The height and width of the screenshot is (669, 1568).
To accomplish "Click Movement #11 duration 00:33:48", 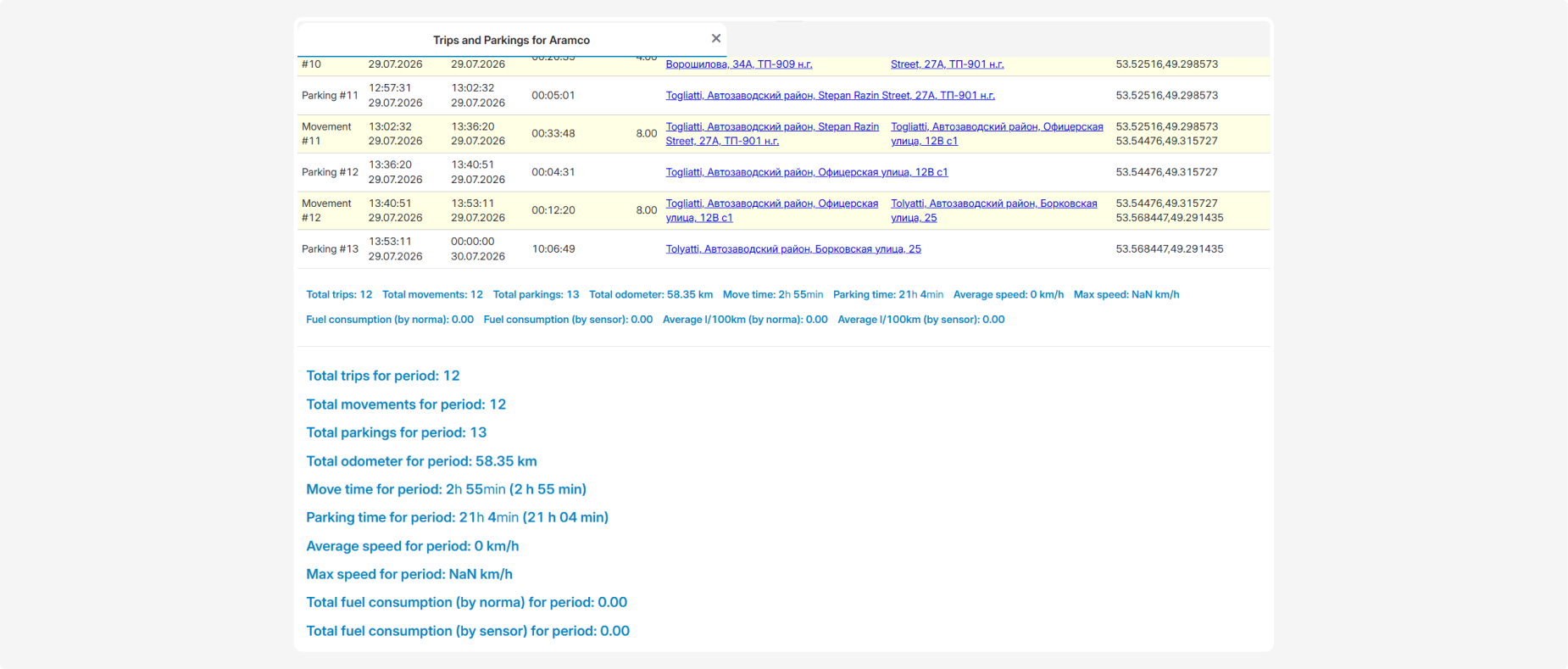I will [x=553, y=133].
